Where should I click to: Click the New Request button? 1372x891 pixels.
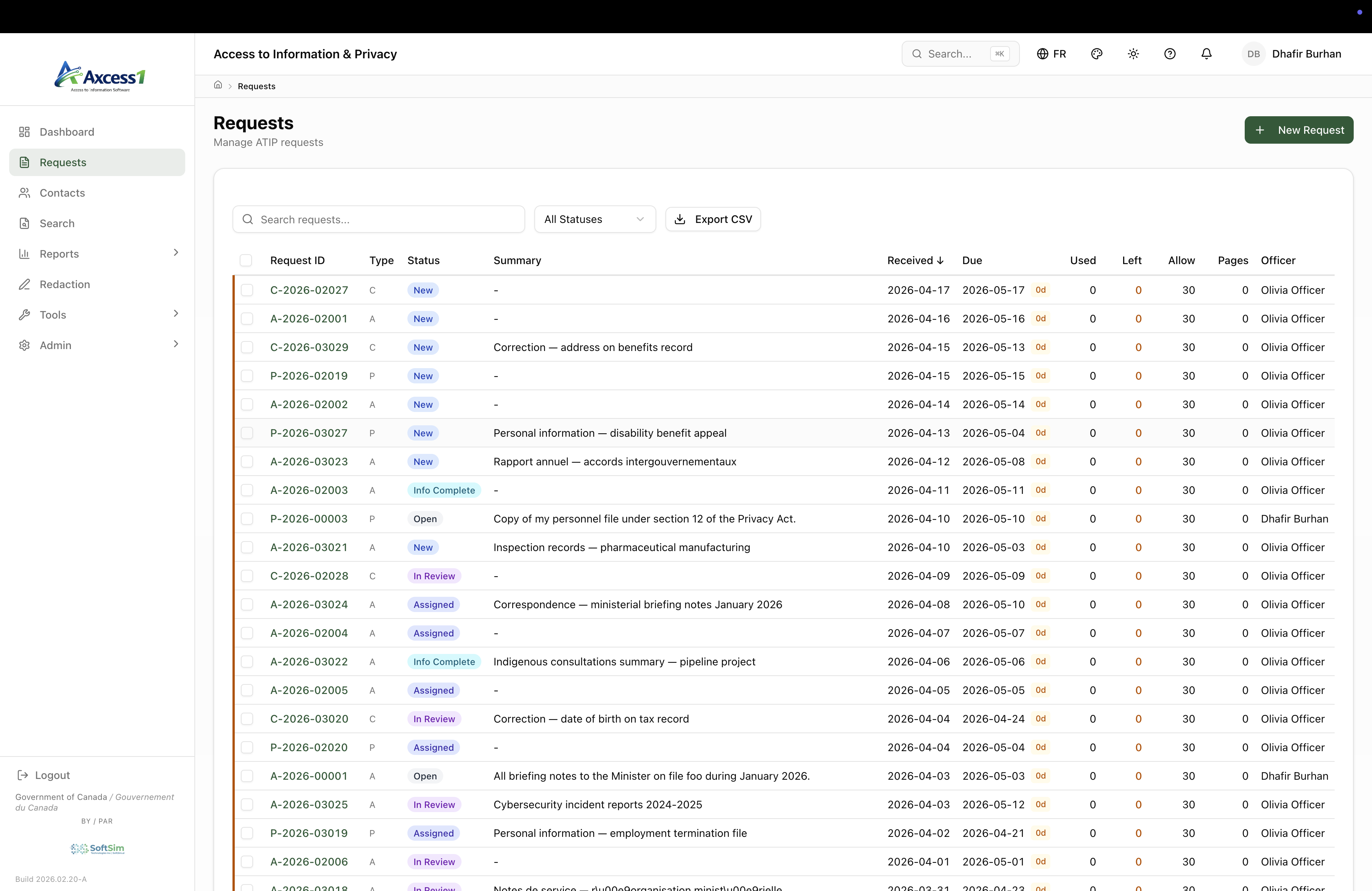[1298, 130]
